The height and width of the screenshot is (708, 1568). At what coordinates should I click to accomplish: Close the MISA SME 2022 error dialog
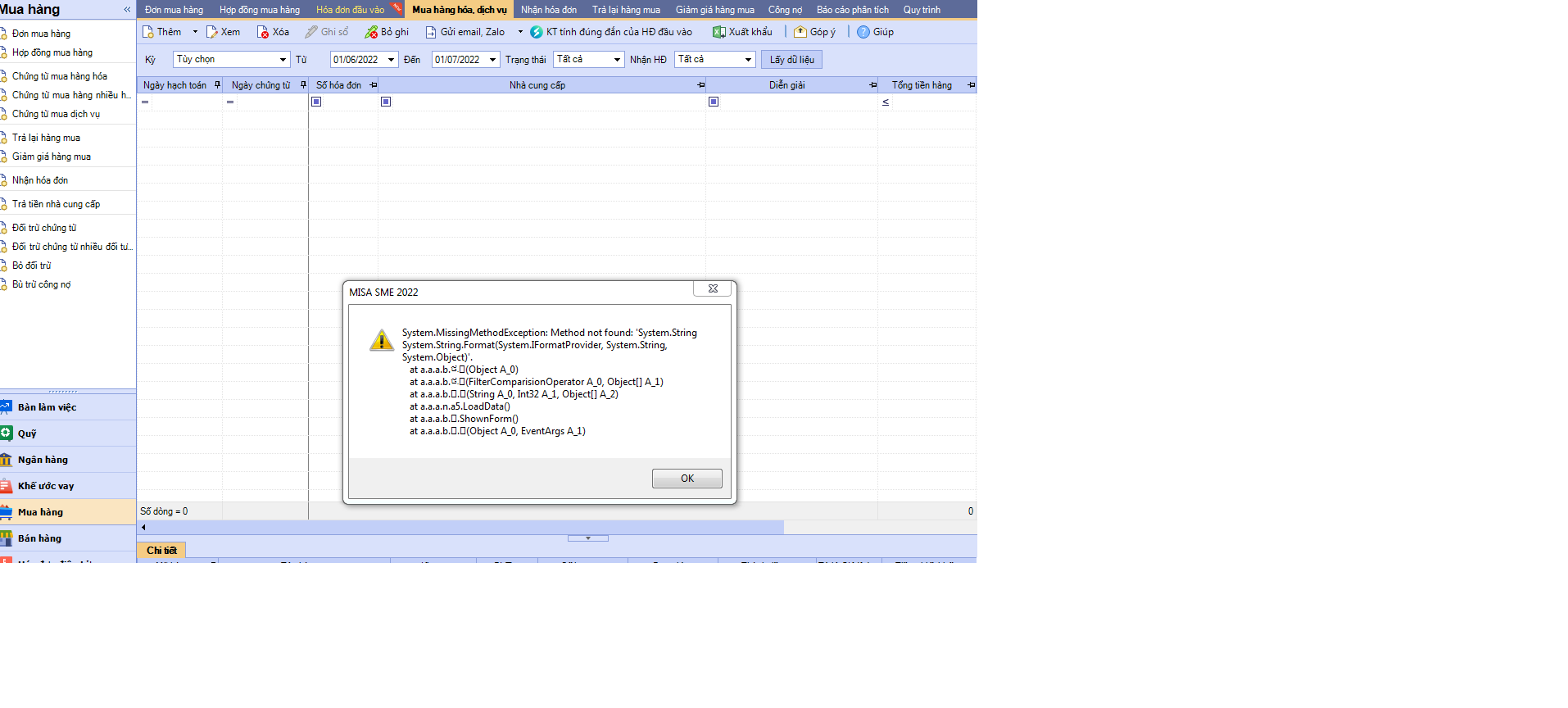pos(714,288)
